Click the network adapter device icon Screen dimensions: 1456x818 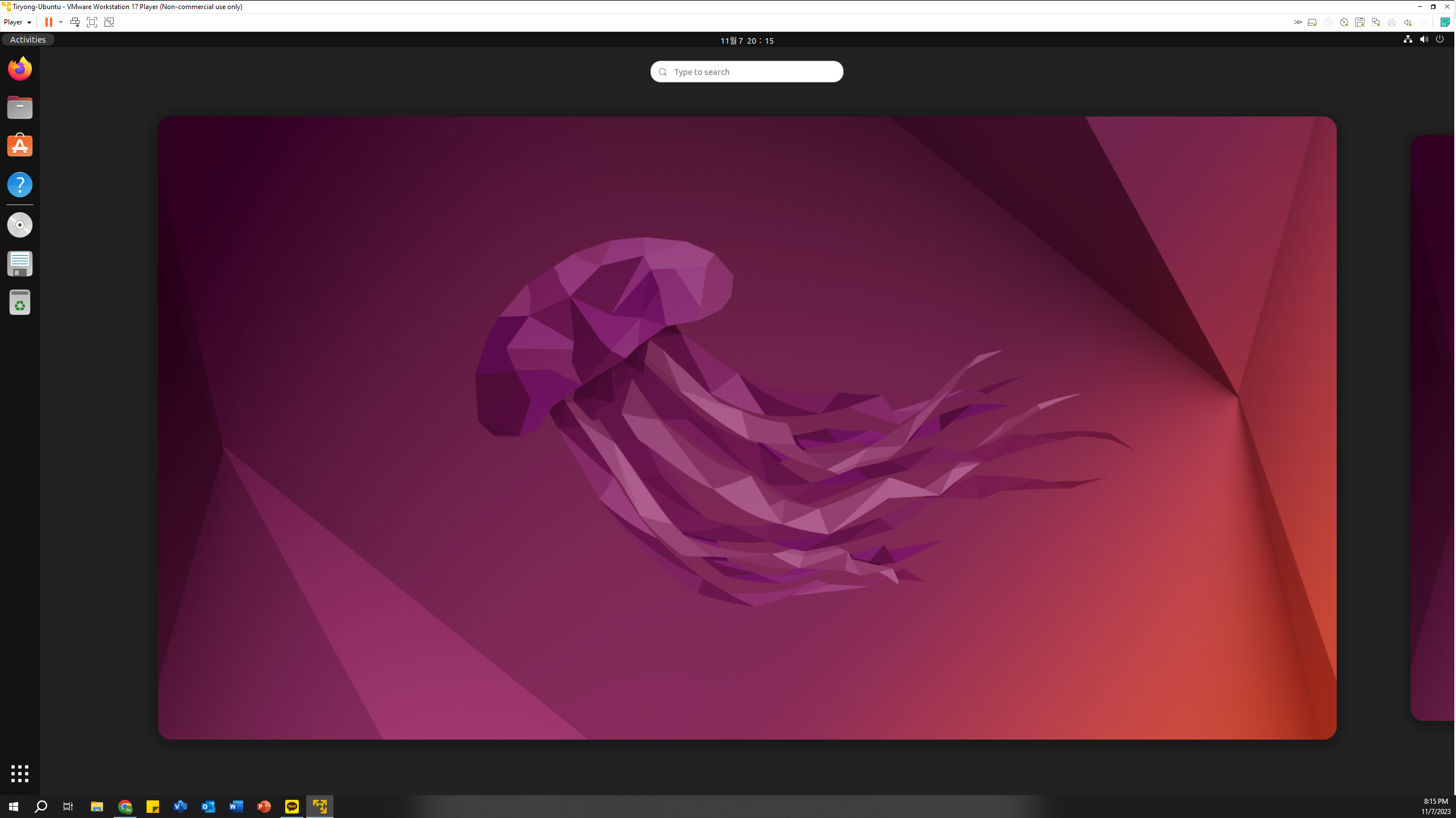pos(1376,22)
